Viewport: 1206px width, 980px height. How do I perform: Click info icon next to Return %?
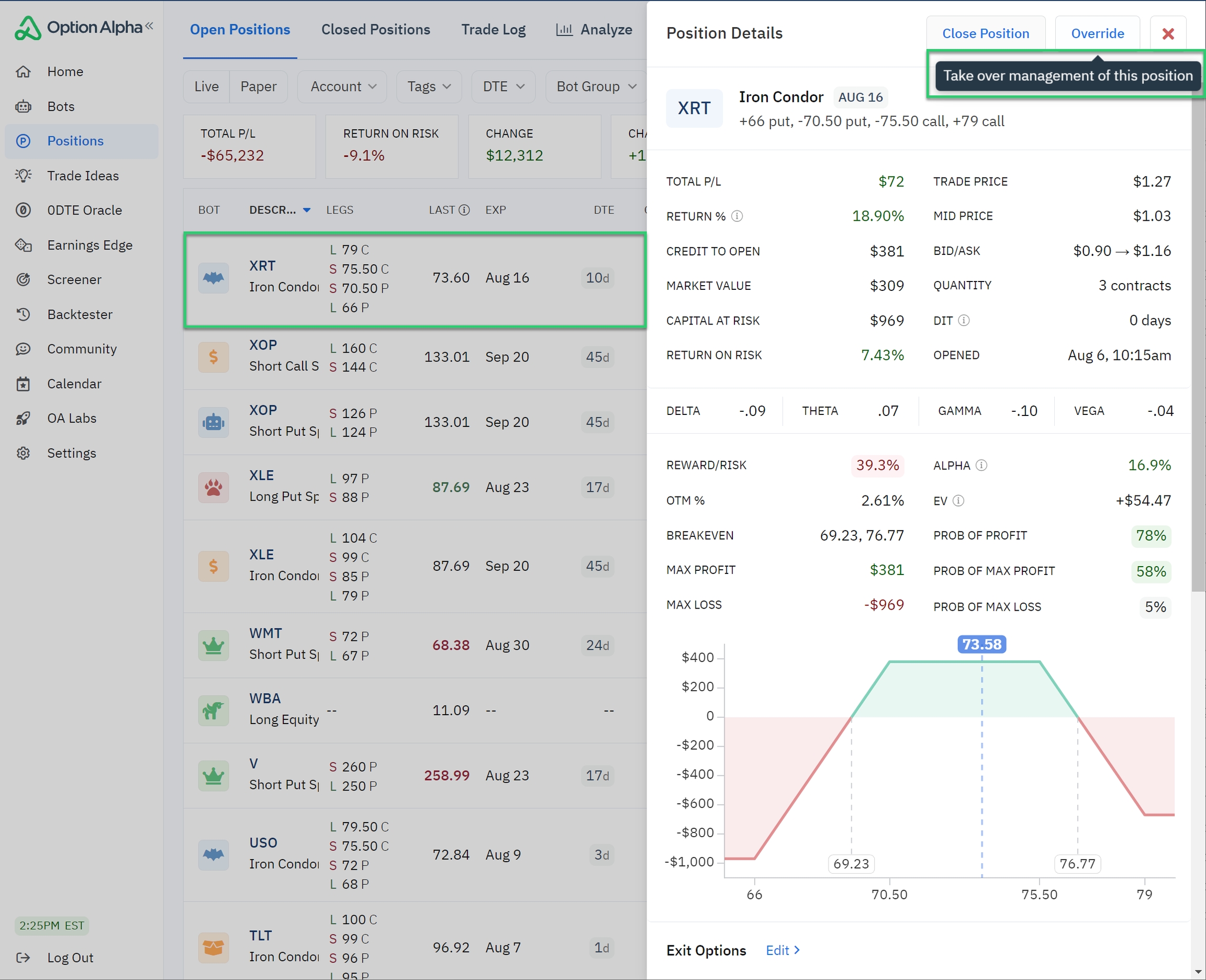coord(737,216)
